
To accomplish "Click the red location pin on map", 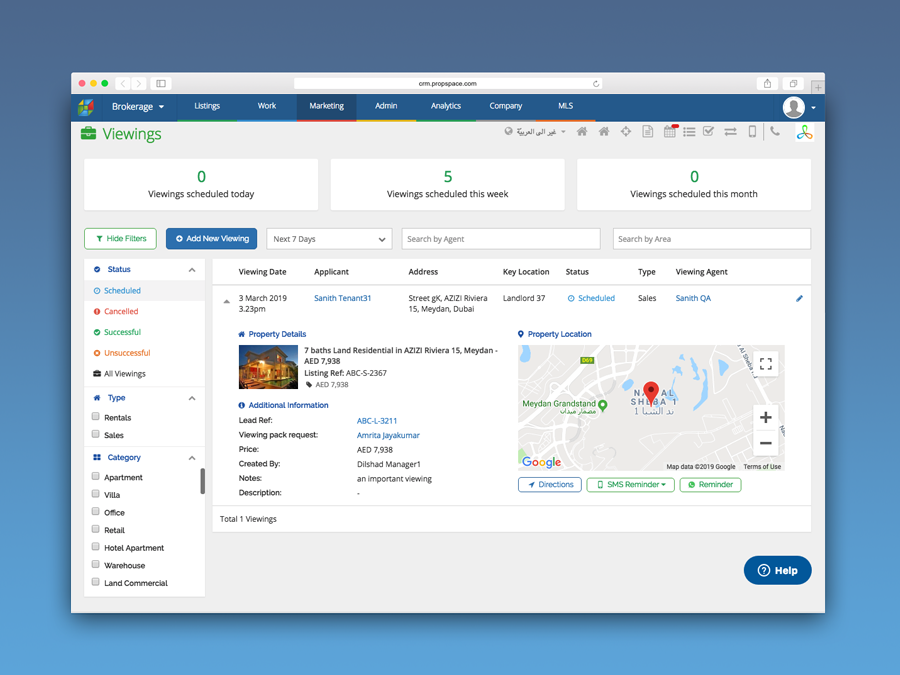I will [651, 393].
